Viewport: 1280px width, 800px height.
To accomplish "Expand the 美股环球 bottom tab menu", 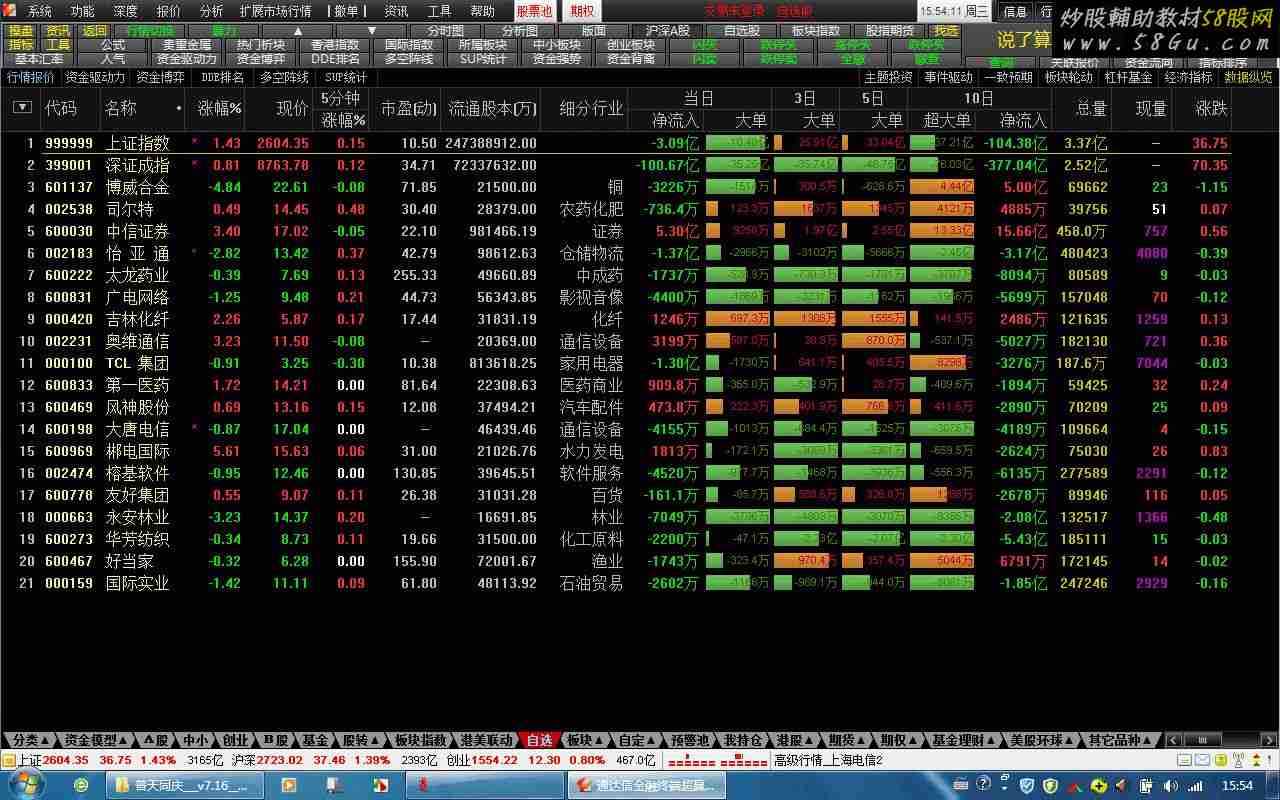I will [1042, 740].
